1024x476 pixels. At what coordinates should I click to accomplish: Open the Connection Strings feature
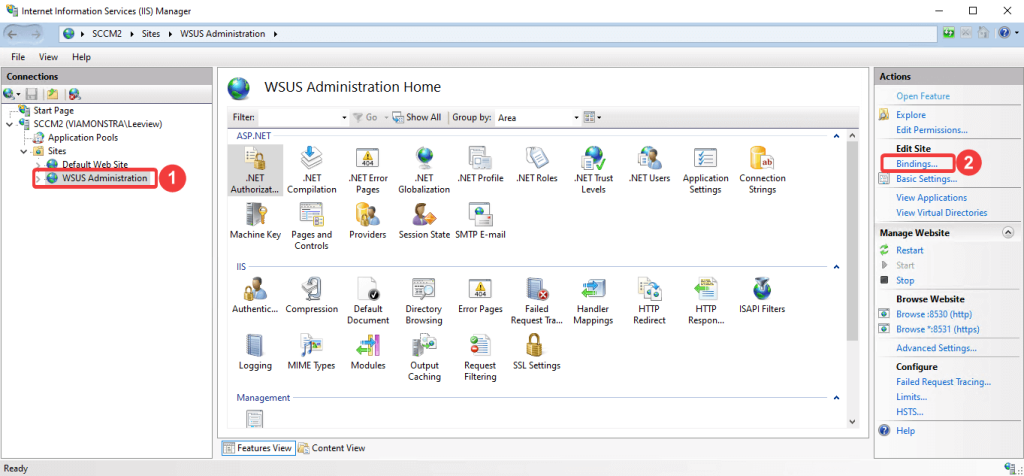762,170
